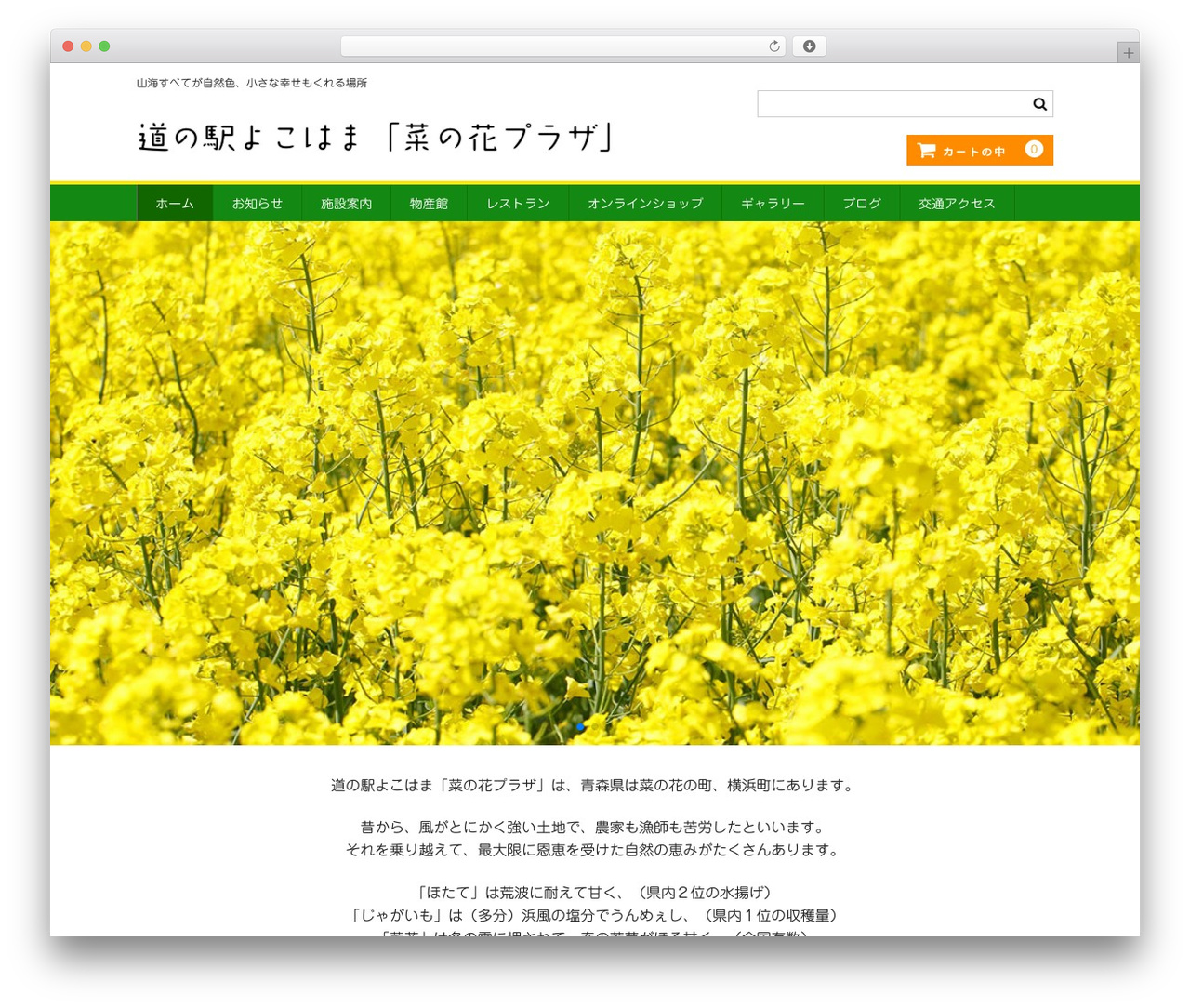Open the ギャラリー menu item
This screenshot has width=1190, height=1008.
[x=773, y=204]
